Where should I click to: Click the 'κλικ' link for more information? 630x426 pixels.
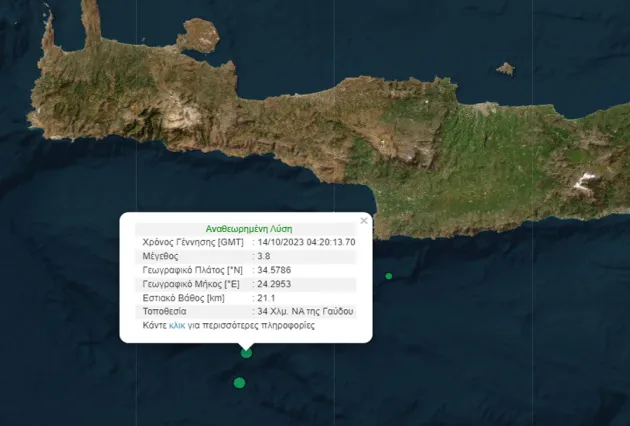point(176,326)
